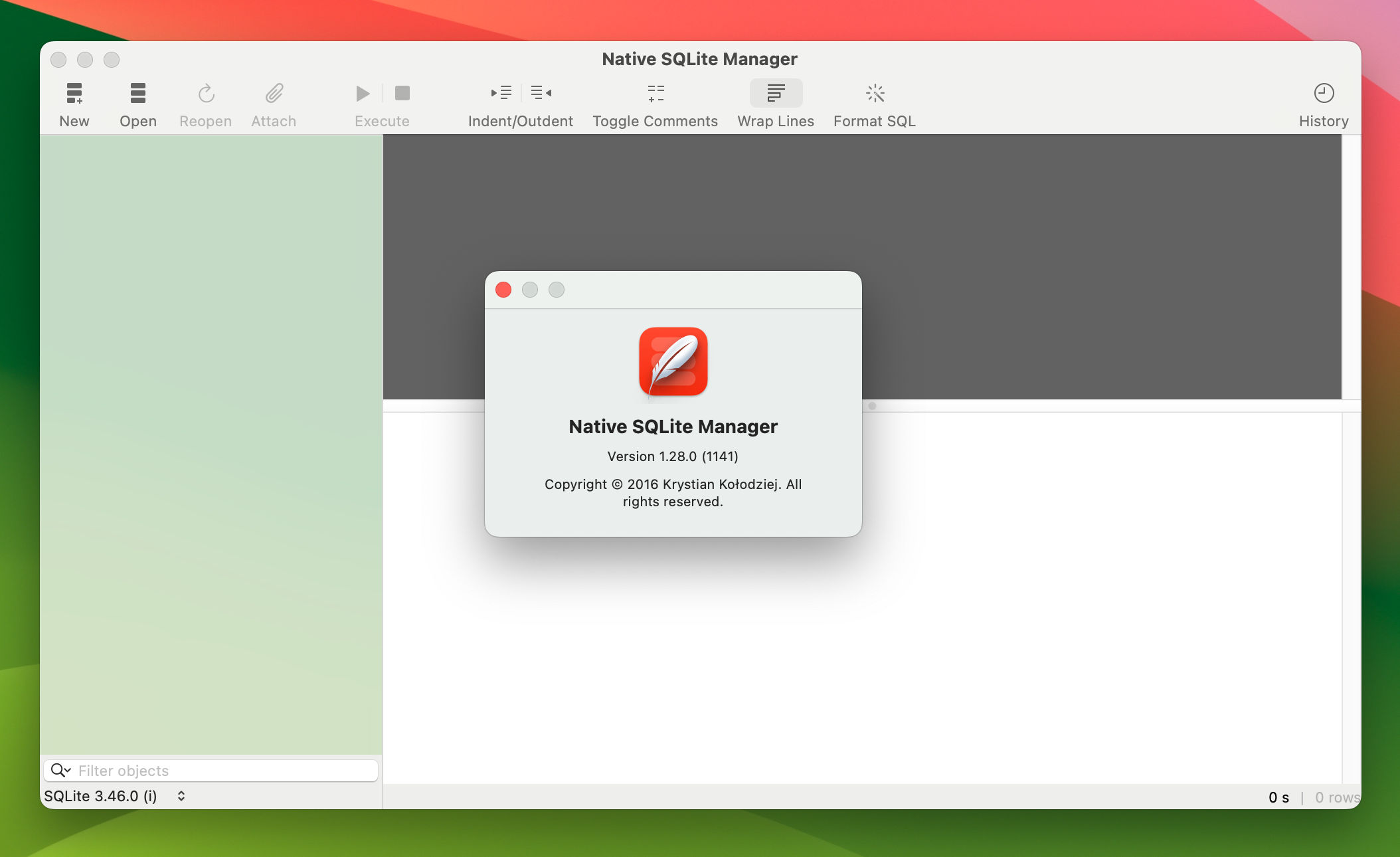
Task: Click the main window zoom button
Action: click(112, 60)
